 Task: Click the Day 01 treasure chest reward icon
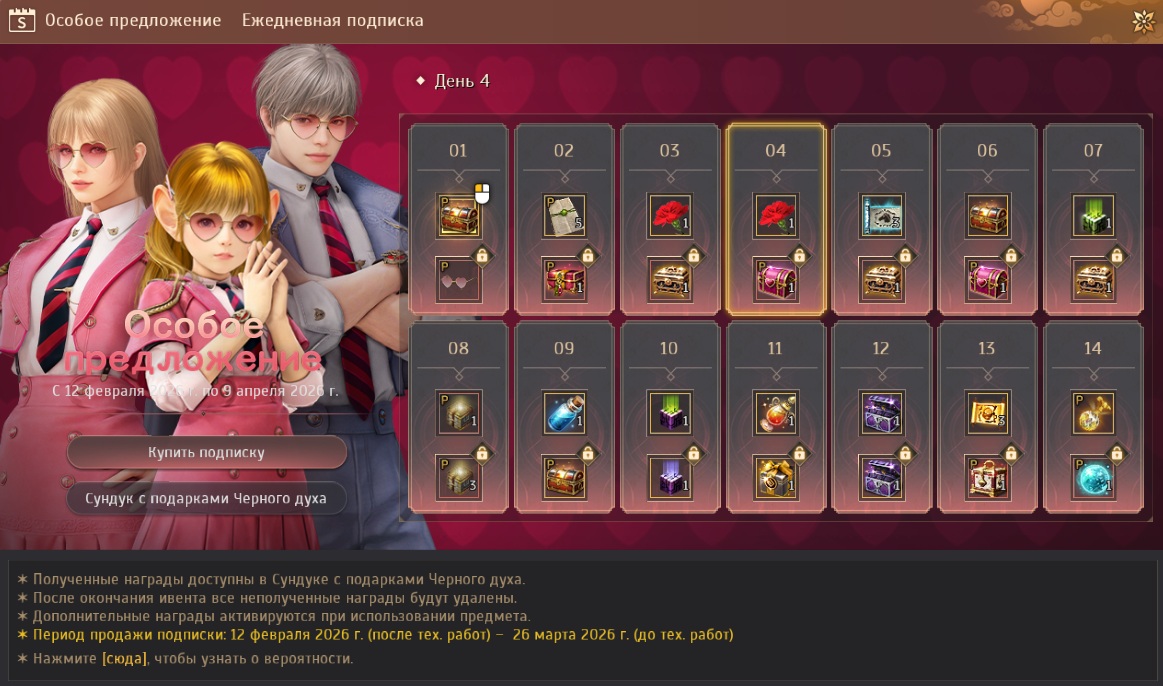458,216
